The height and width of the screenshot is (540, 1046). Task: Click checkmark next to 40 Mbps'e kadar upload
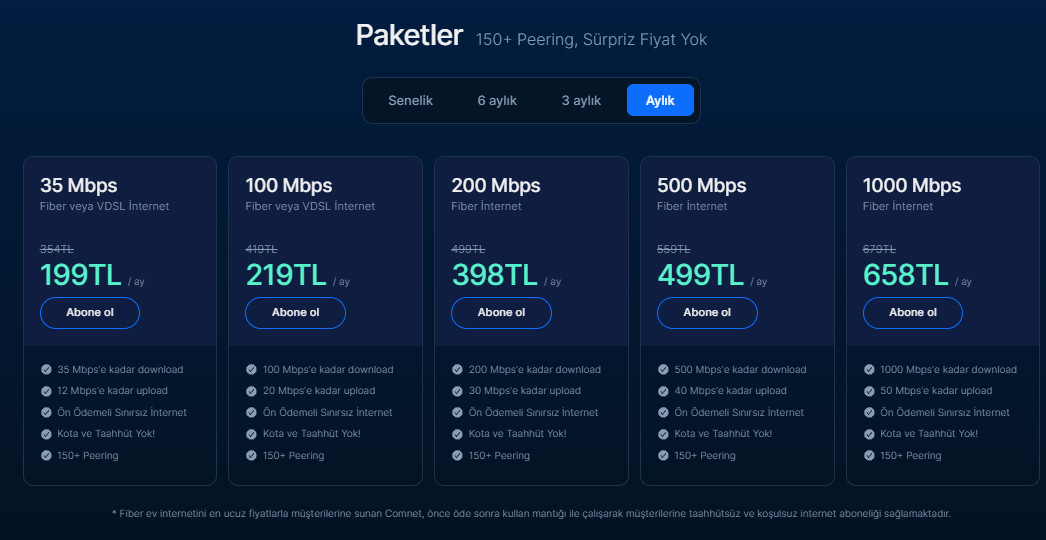[x=663, y=390]
